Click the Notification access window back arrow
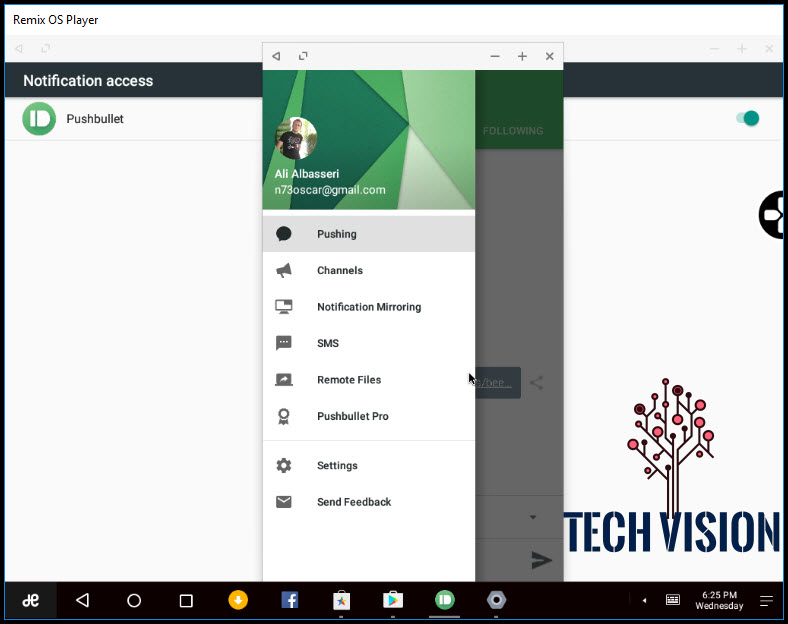The height and width of the screenshot is (624, 788). 19,48
